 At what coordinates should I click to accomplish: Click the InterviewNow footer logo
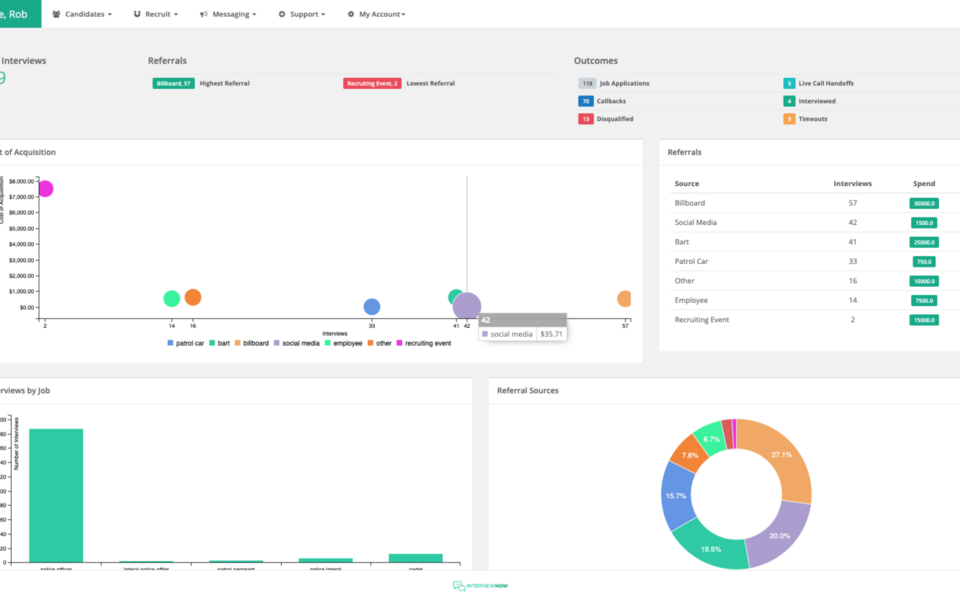[480, 586]
